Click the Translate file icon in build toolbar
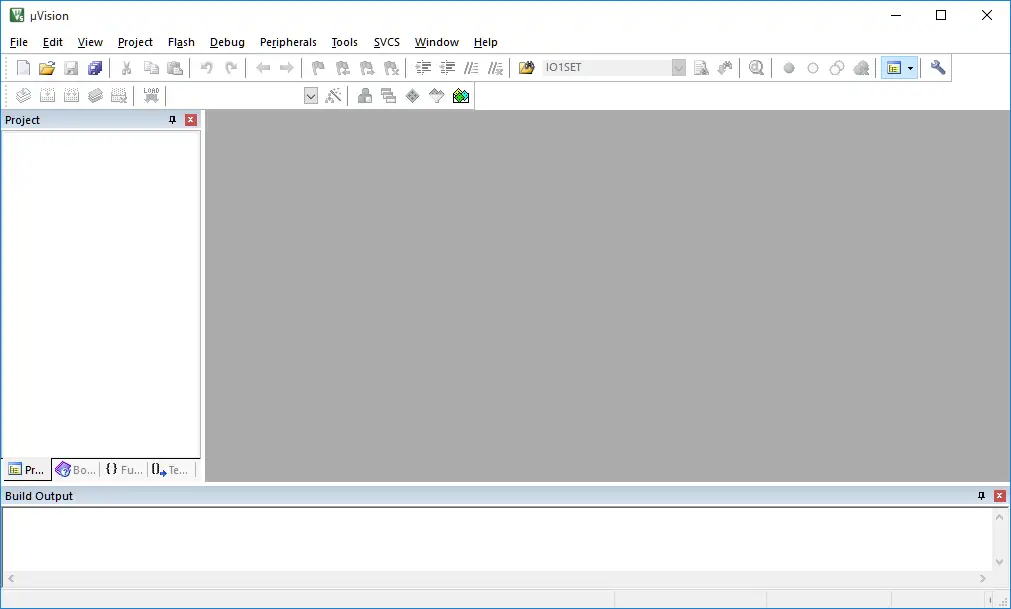Screen dimensions: 1011x609 click(23, 96)
